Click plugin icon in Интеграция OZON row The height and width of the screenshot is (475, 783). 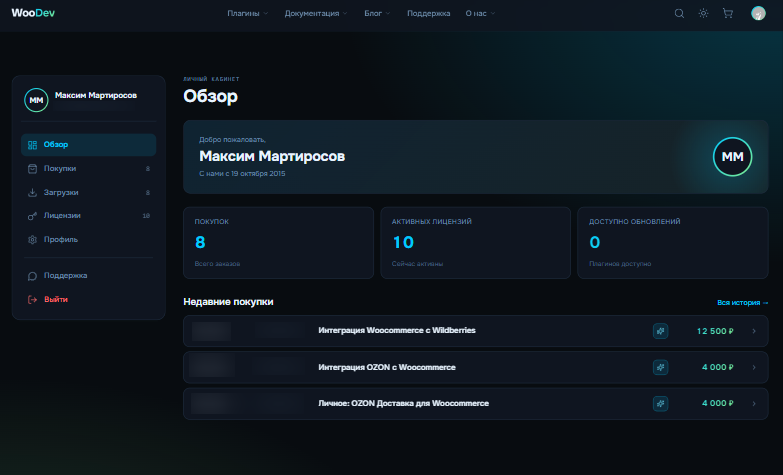click(x=660, y=368)
